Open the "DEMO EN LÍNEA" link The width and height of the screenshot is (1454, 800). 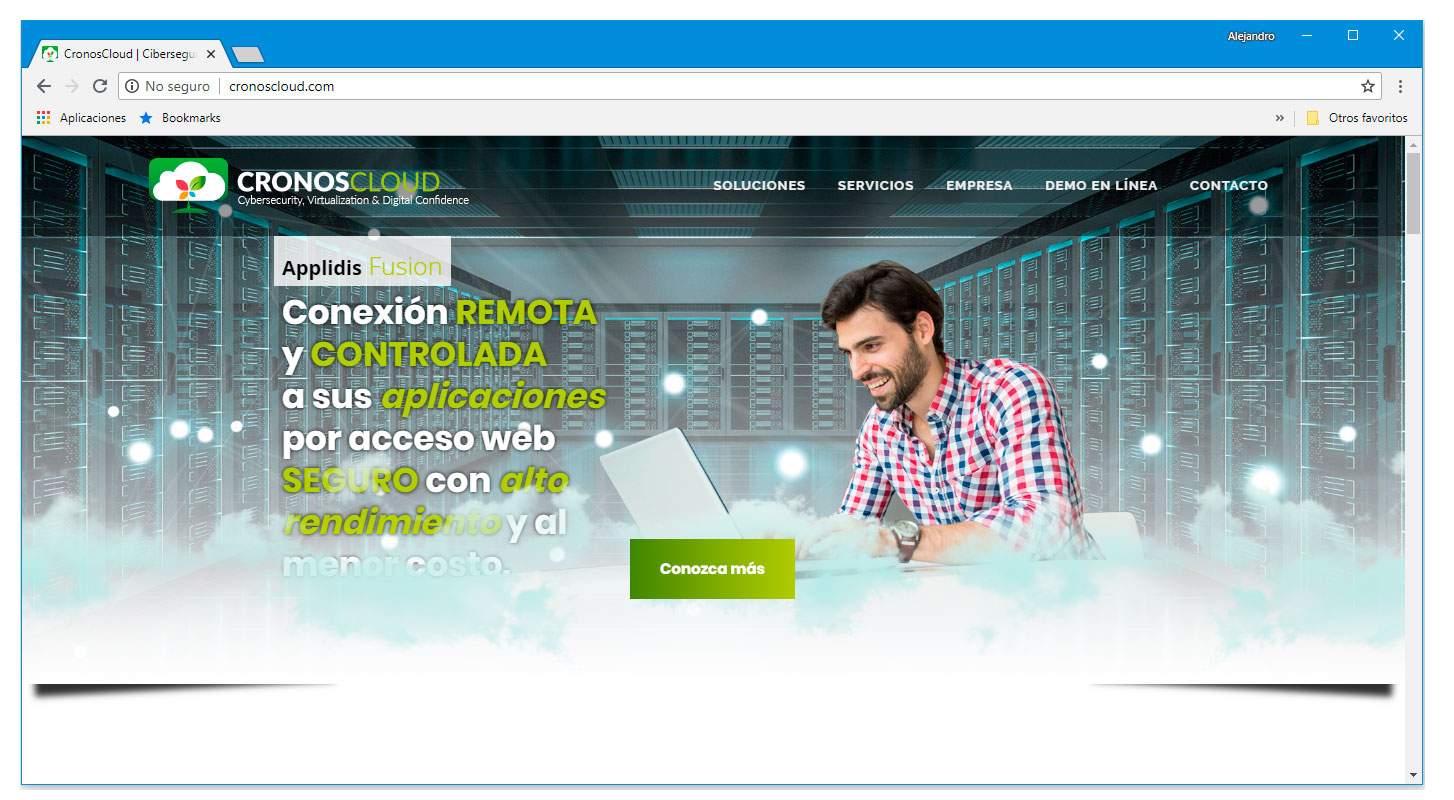pyautogui.click(x=1100, y=185)
